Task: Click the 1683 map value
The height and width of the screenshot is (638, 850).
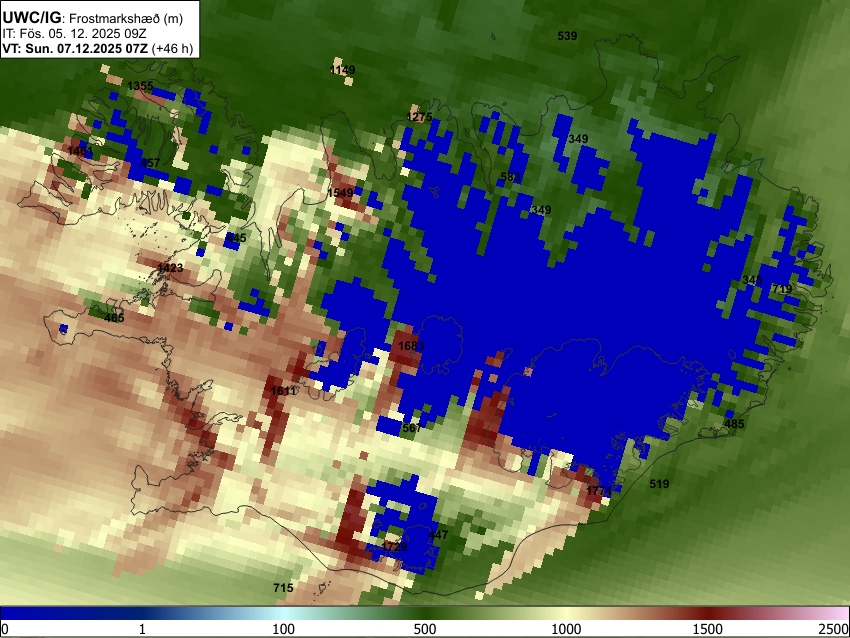Action: point(411,346)
